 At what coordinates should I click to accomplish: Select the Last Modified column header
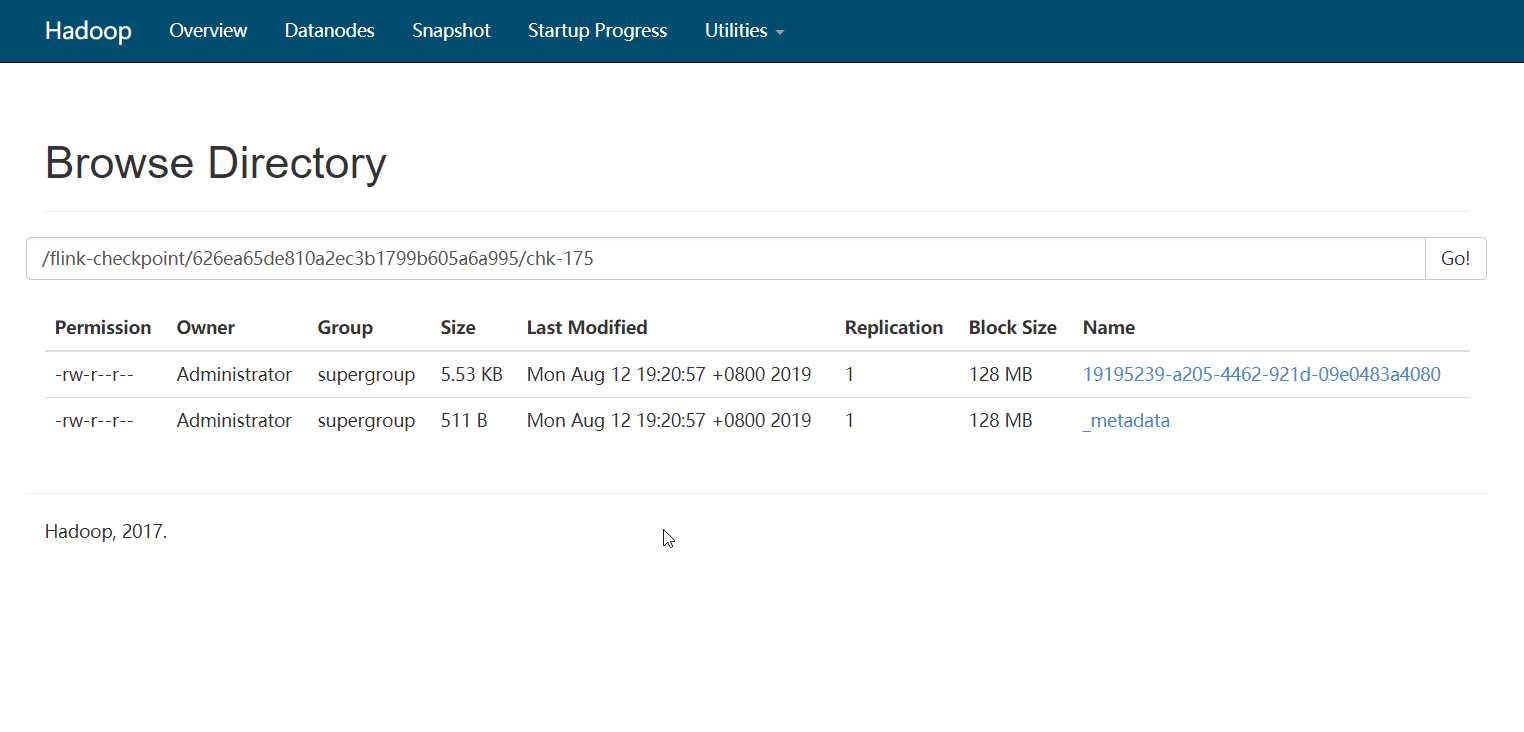[587, 328]
